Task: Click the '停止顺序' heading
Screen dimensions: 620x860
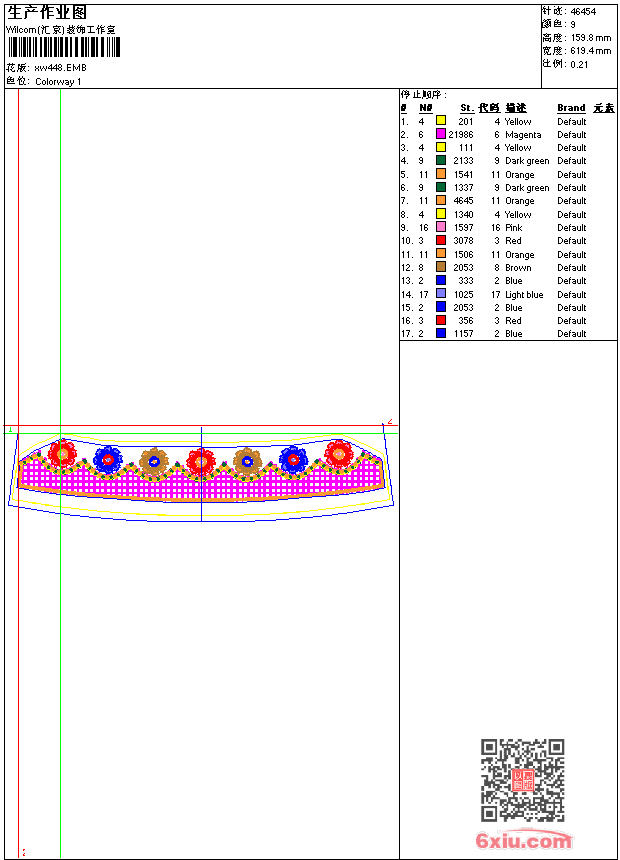Action: [424, 95]
